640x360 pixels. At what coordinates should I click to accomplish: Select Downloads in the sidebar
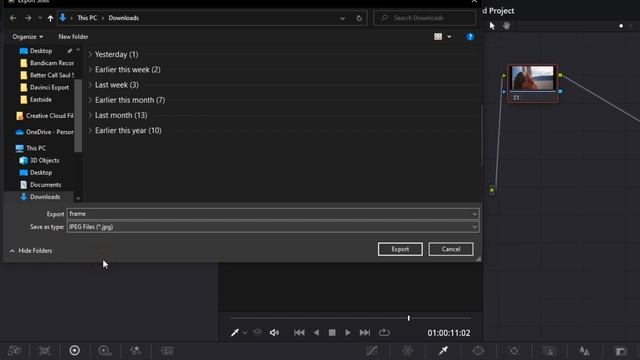pyautogui.click(x=40, y=197)
